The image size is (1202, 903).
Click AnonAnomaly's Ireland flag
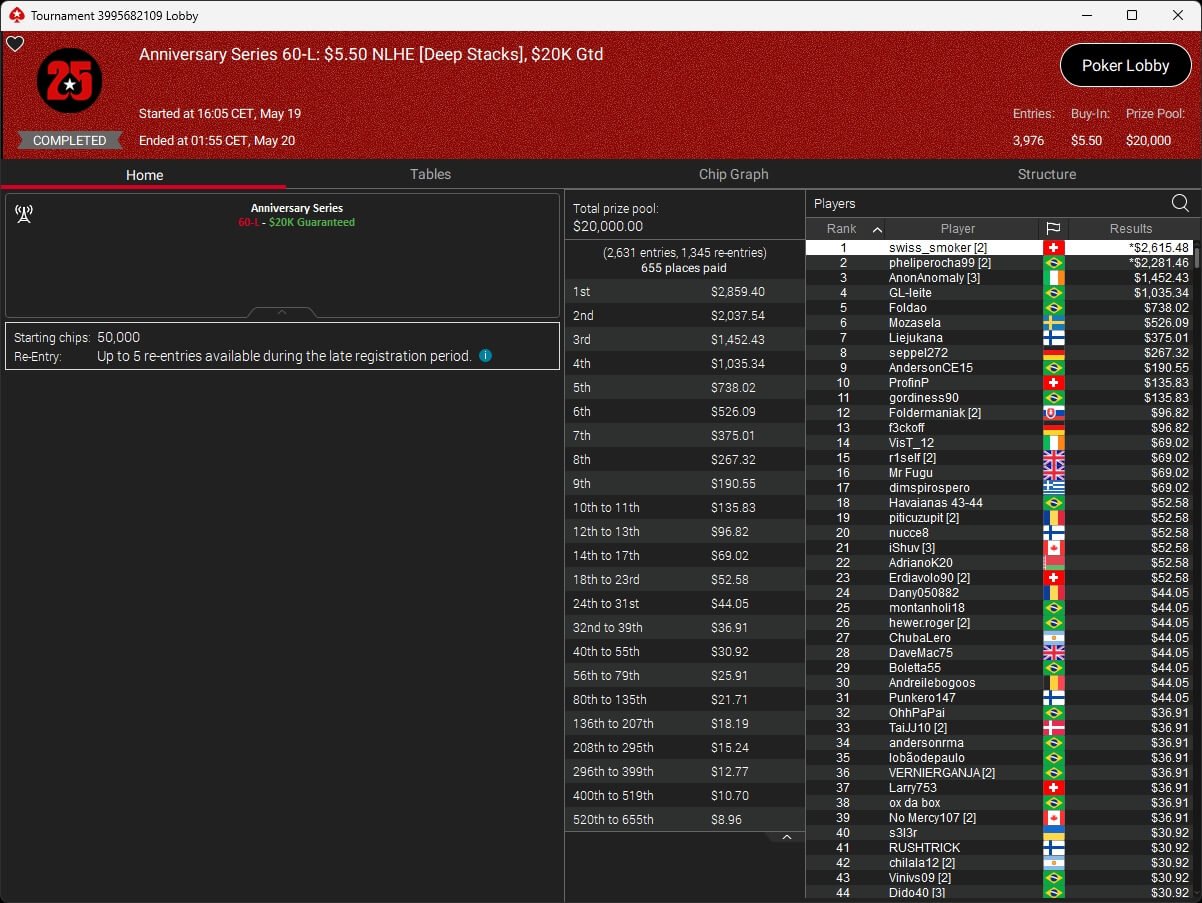[x=1053, y=277]
